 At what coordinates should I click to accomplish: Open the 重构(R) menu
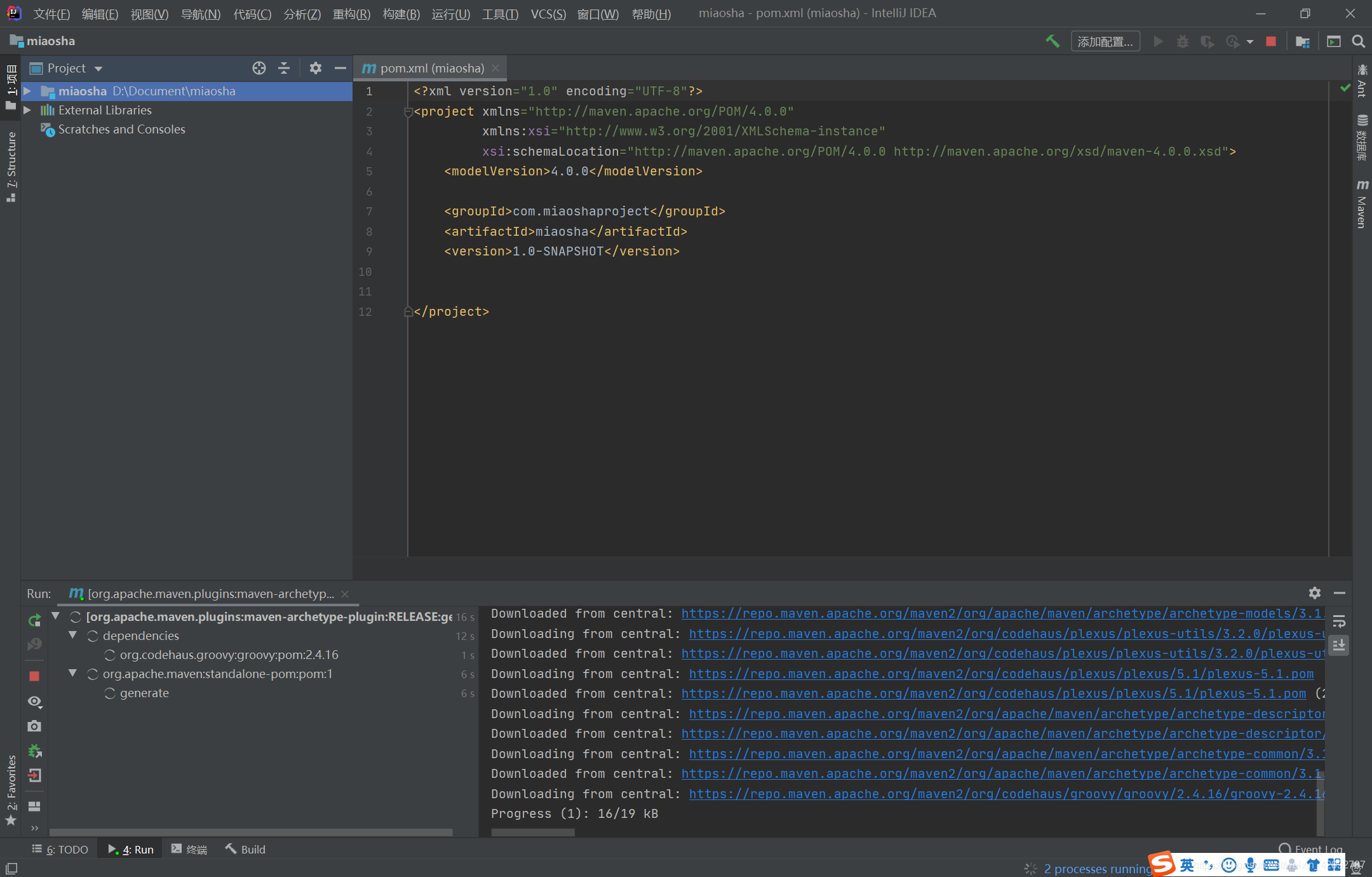click(351, 14)
